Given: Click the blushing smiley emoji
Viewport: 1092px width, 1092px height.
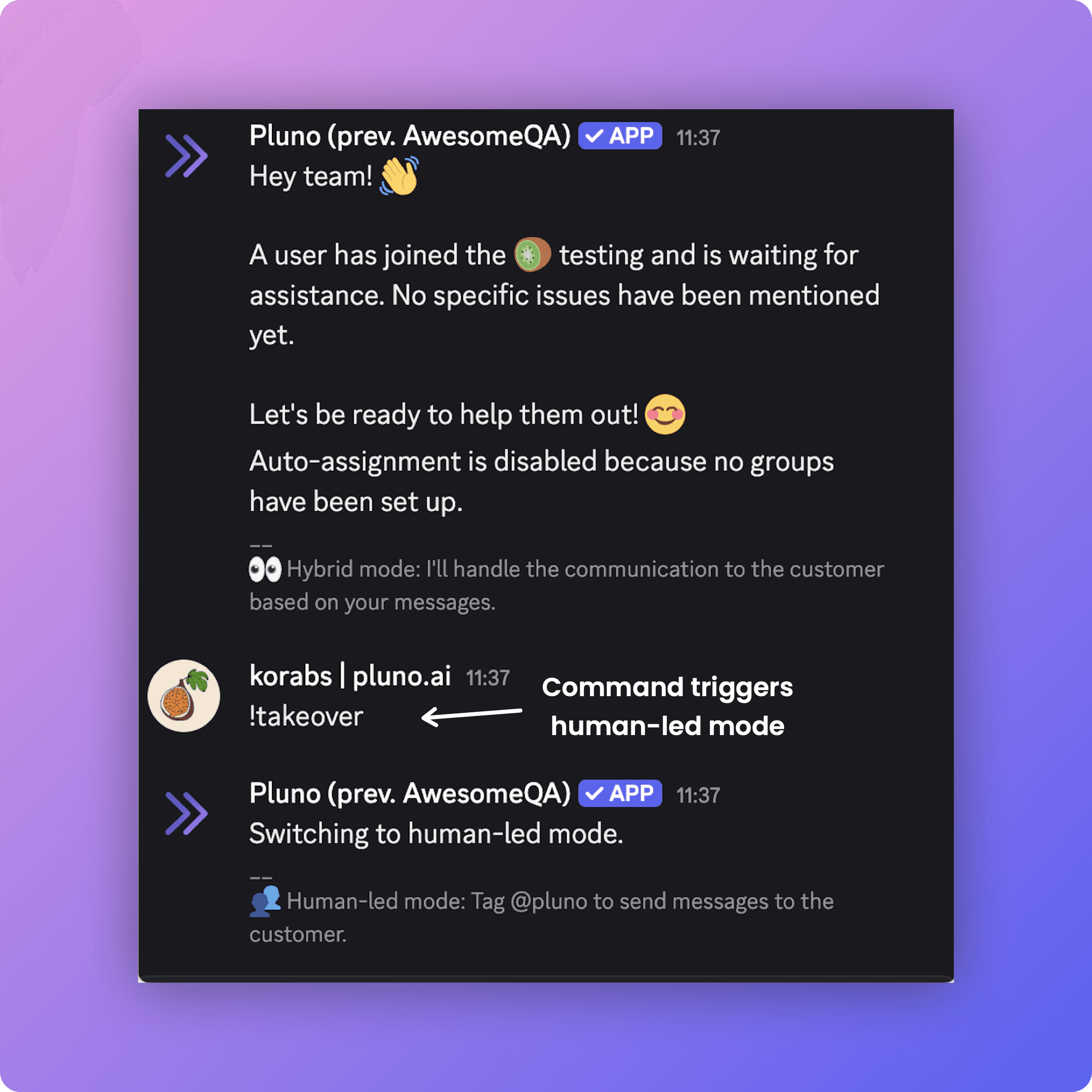Looking at the screenshot, I should point(665,415).
